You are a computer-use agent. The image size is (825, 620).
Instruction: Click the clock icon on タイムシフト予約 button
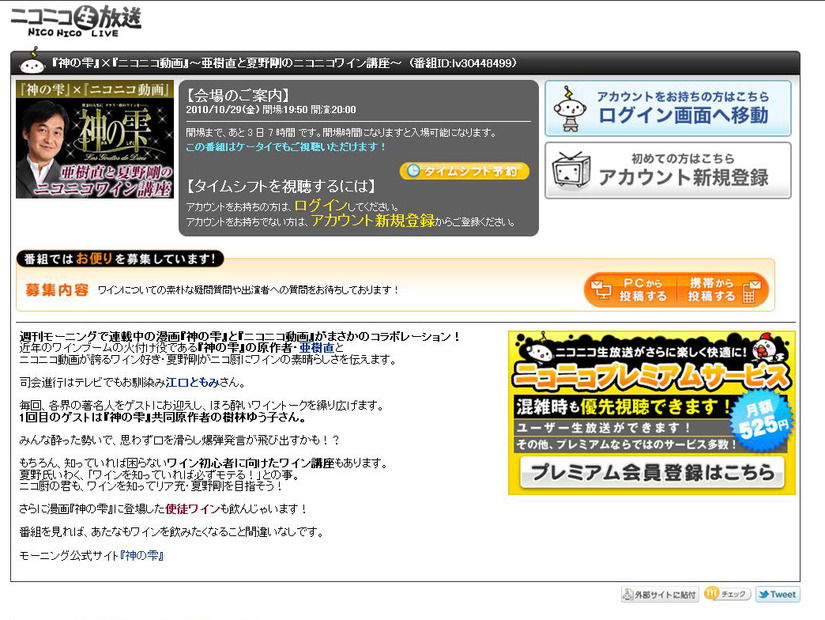click(x=414, y=171)
